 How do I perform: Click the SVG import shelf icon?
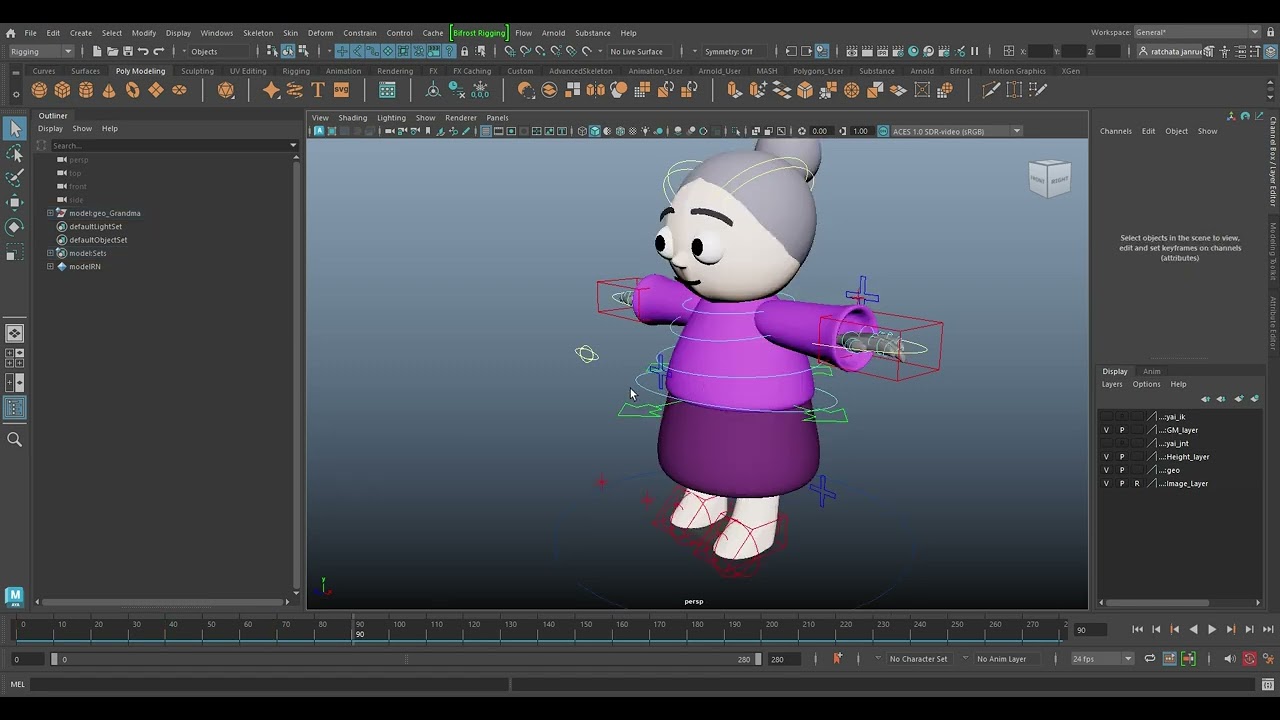click(341, 90)
